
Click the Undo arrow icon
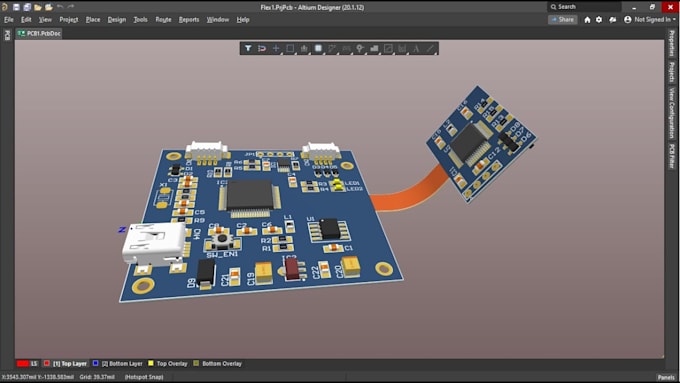tap(60, 7)
